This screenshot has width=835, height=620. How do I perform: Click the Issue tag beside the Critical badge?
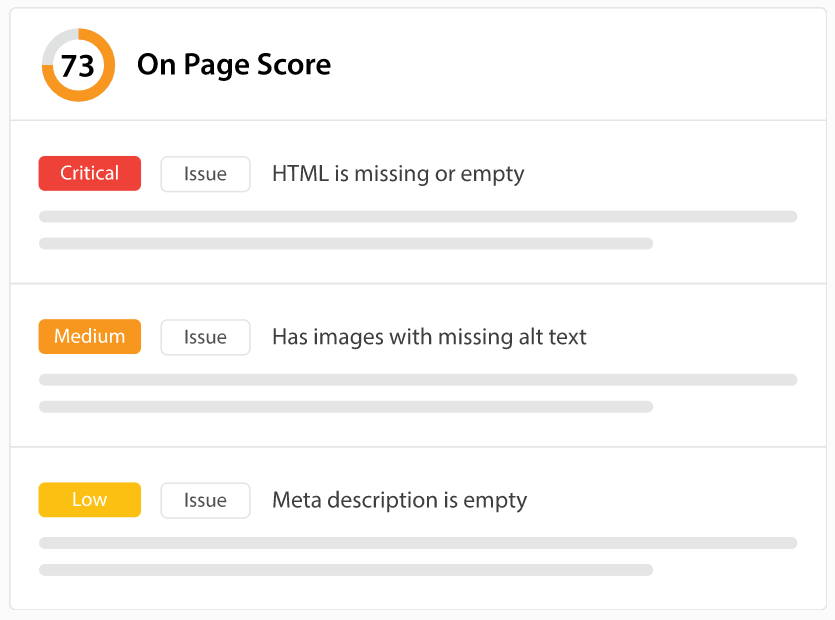coord(205,174)
